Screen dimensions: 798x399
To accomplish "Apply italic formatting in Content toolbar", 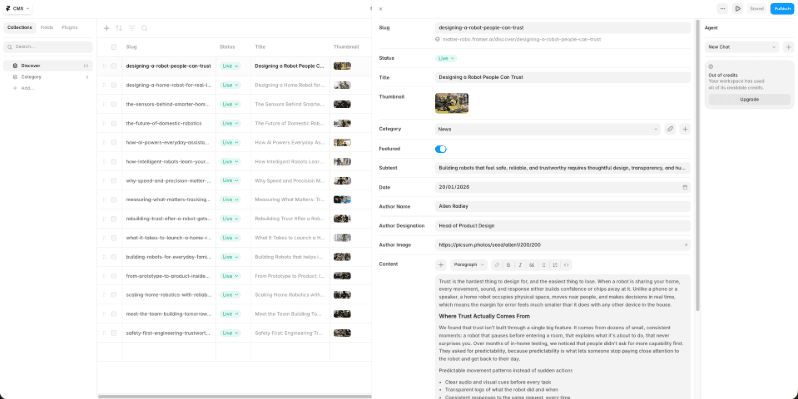I will click(x=520, y=265).
